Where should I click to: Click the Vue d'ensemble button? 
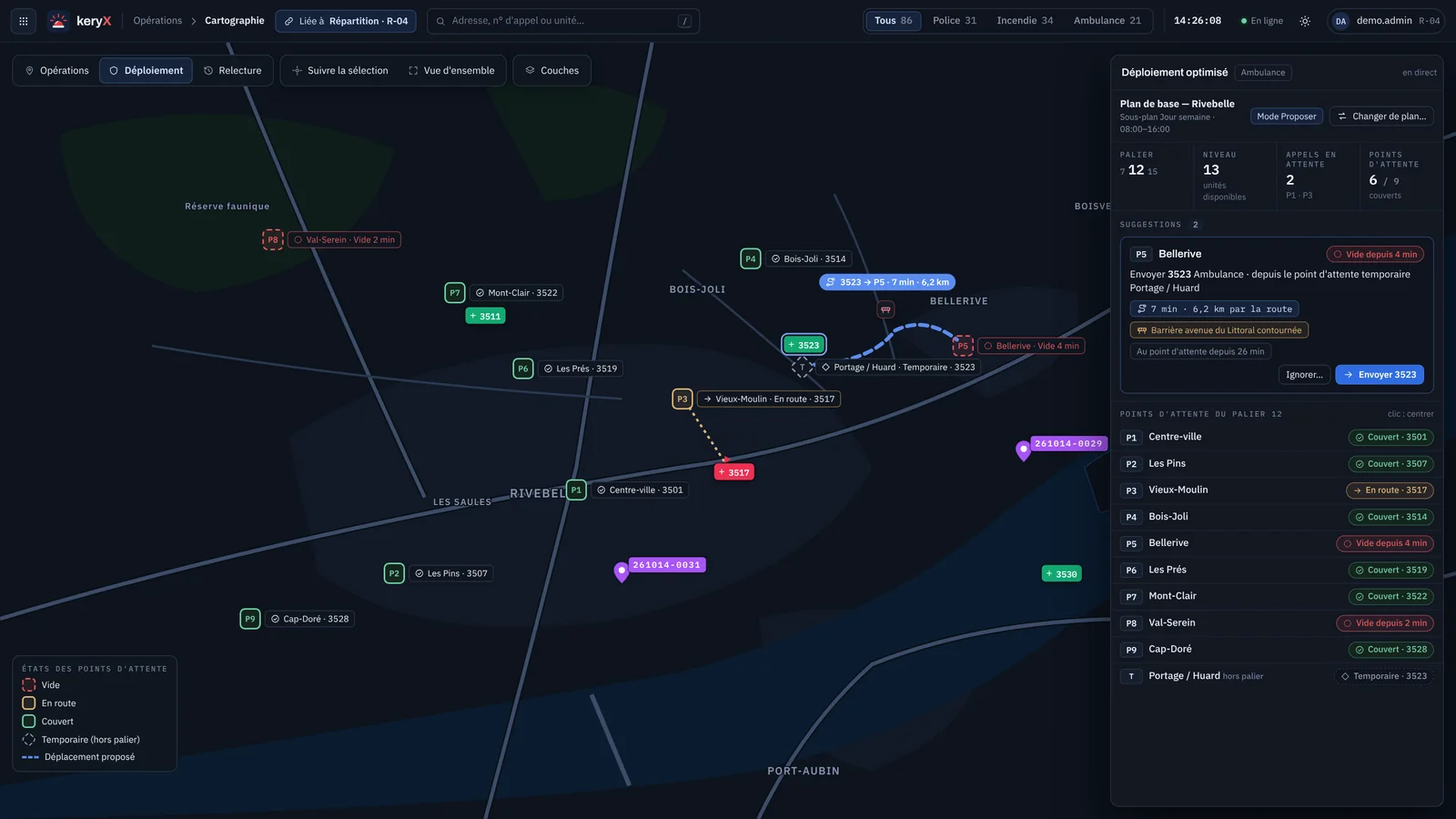(451, 71)
